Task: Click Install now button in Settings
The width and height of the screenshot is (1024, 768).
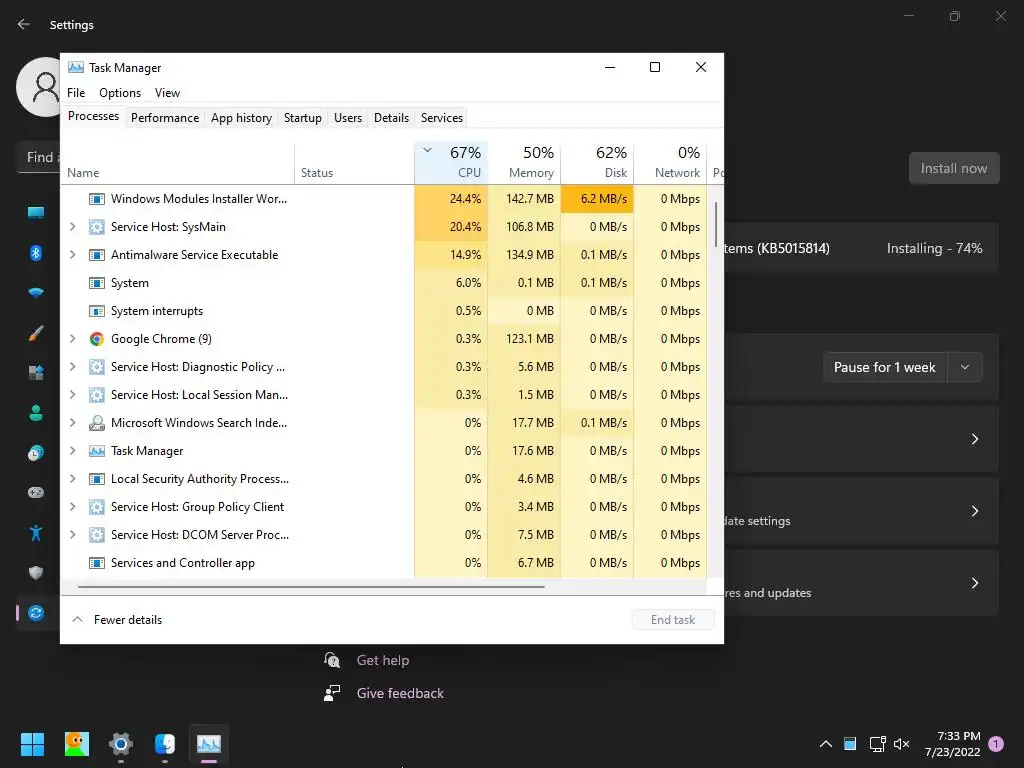Action: (x=954, y=168)
